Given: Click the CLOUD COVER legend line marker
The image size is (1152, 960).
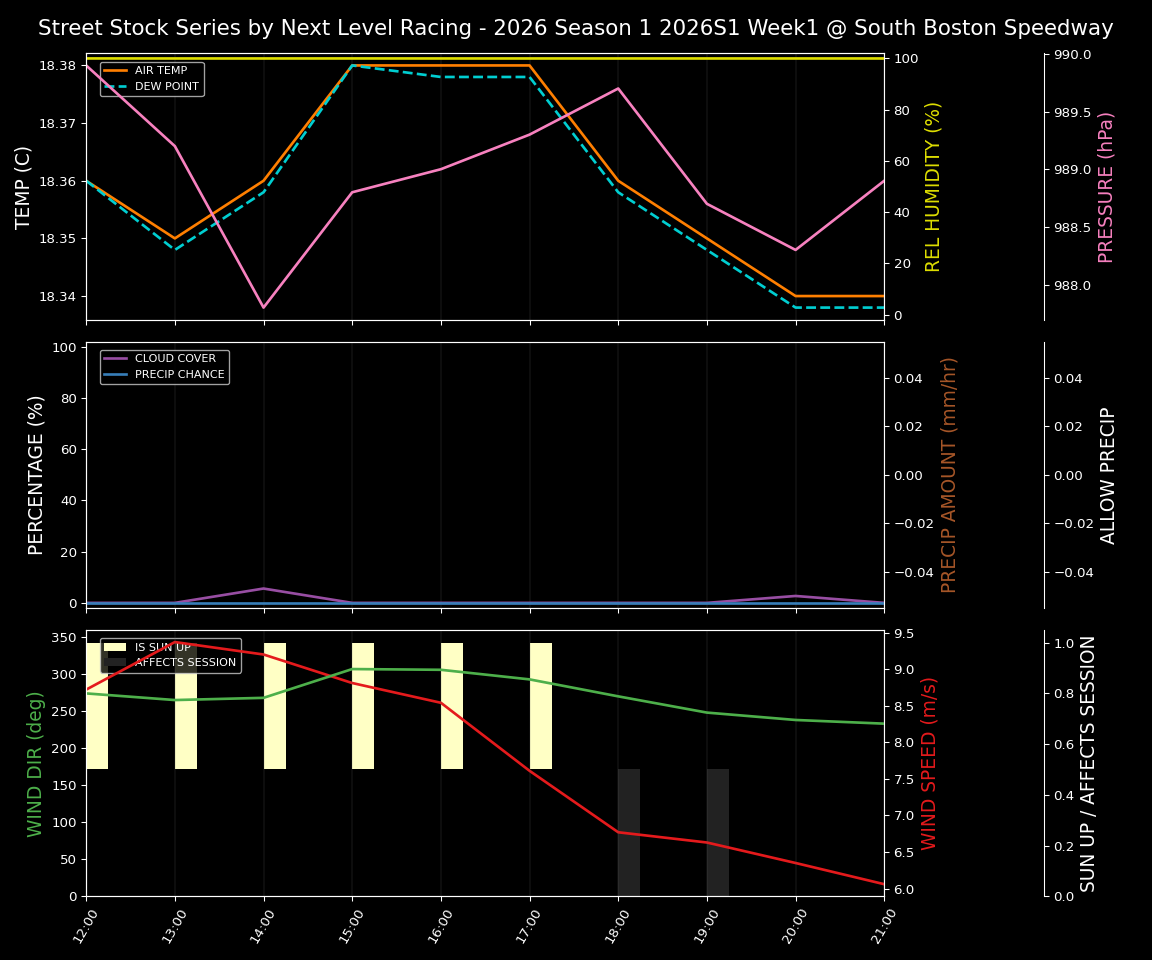Looking at the screenshot, I should point(114,358).
